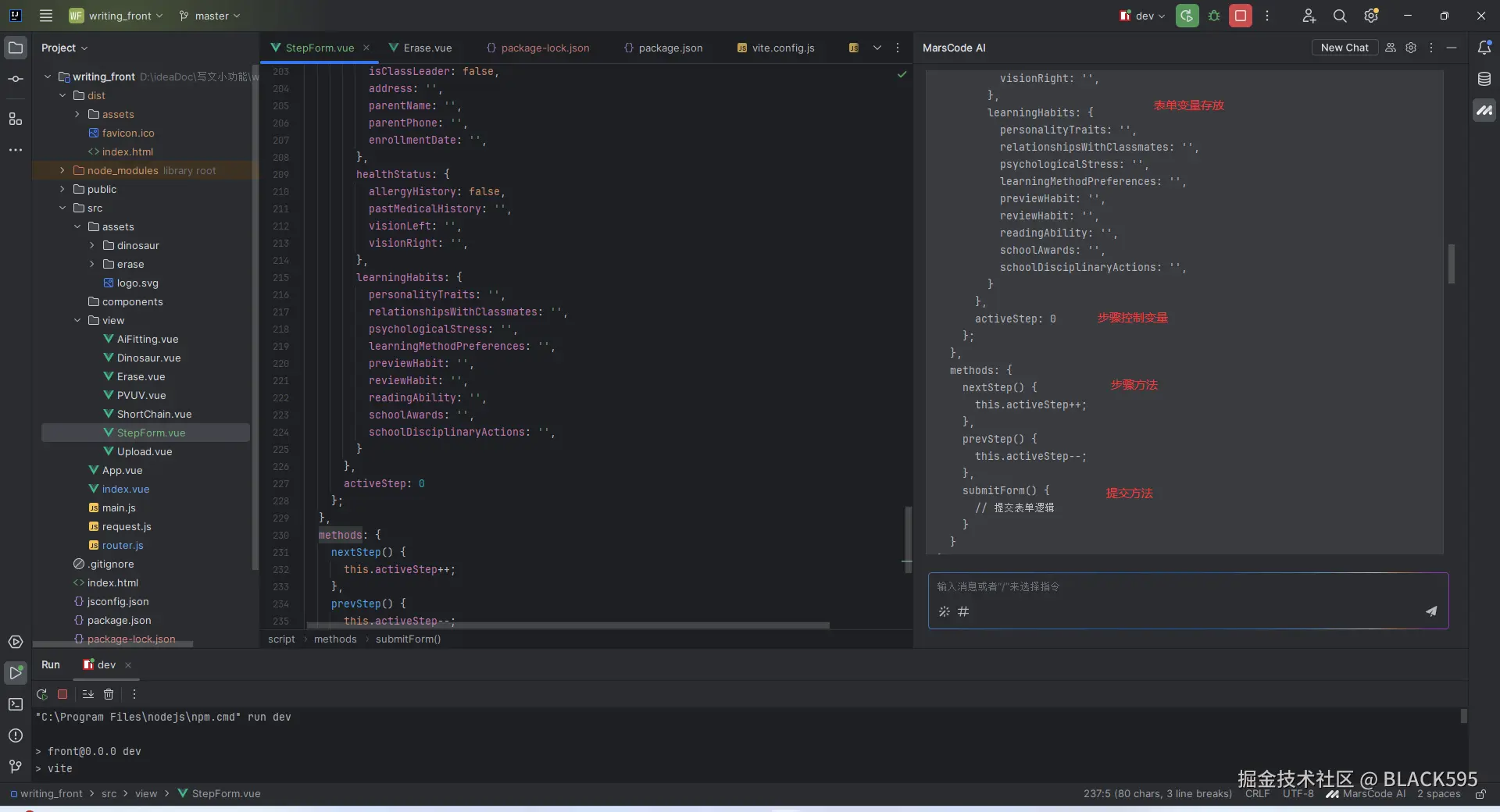Open the Database tool window
Screen dimensions: 1500x812
click(x=1484, y=79)
